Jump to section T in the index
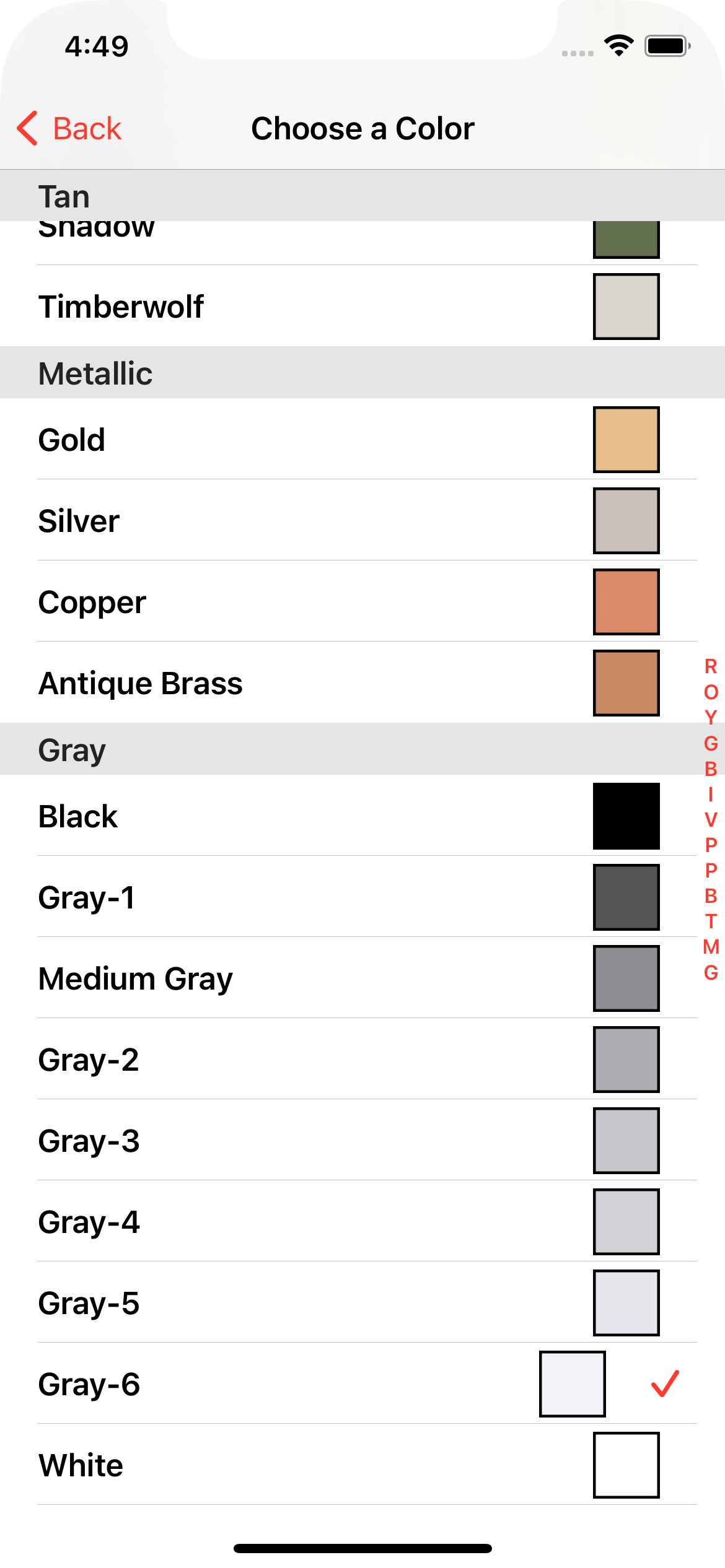 pos(711,921)
